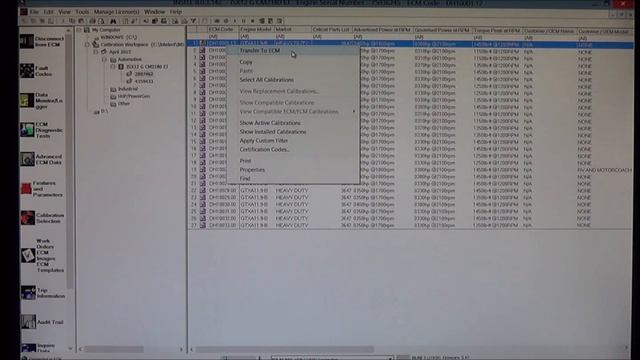The image size is (640, 360).
Task: Open the File menu
Action: (34, 12)
